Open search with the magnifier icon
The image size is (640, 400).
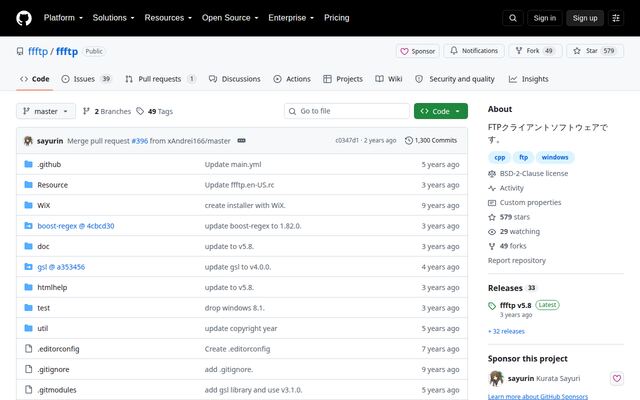click(x=513, y=18)
